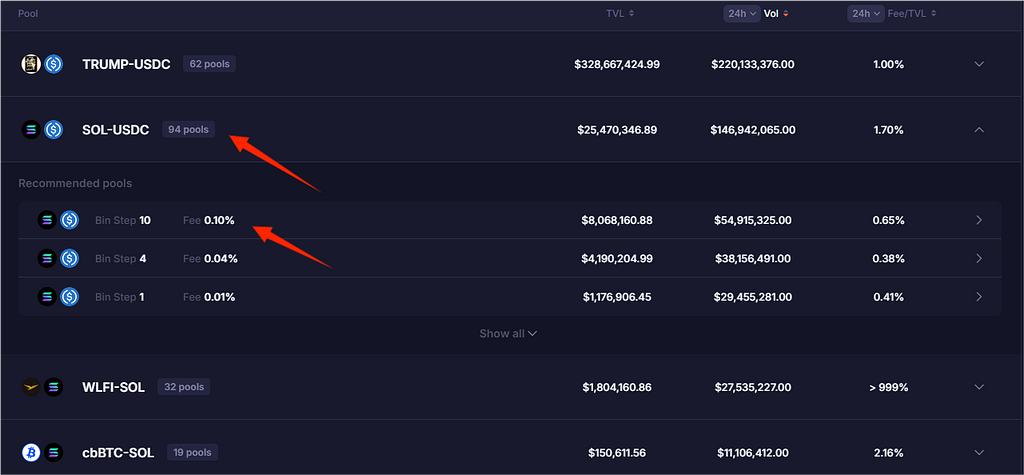Click token icons of Bin Step 4 pool

tap(58, 258)
